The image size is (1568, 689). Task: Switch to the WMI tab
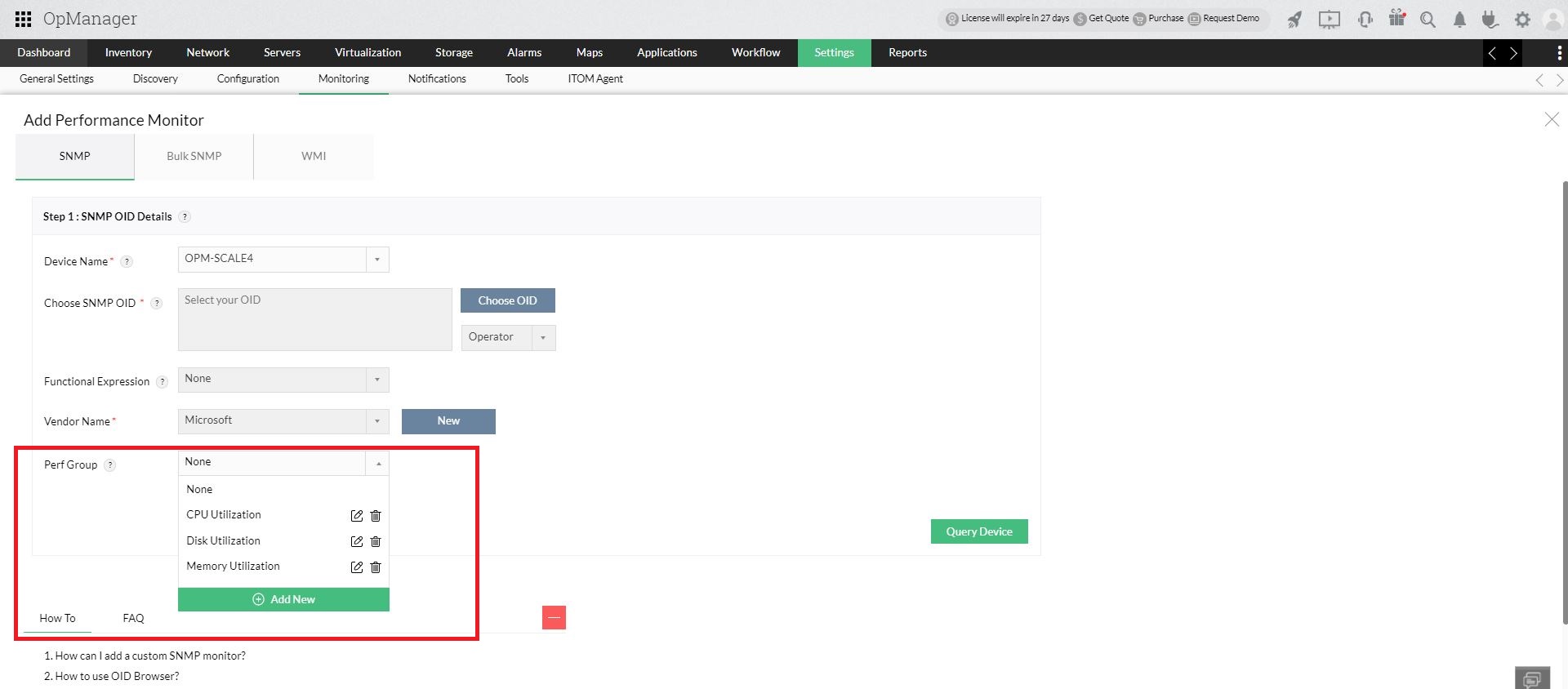314,157
